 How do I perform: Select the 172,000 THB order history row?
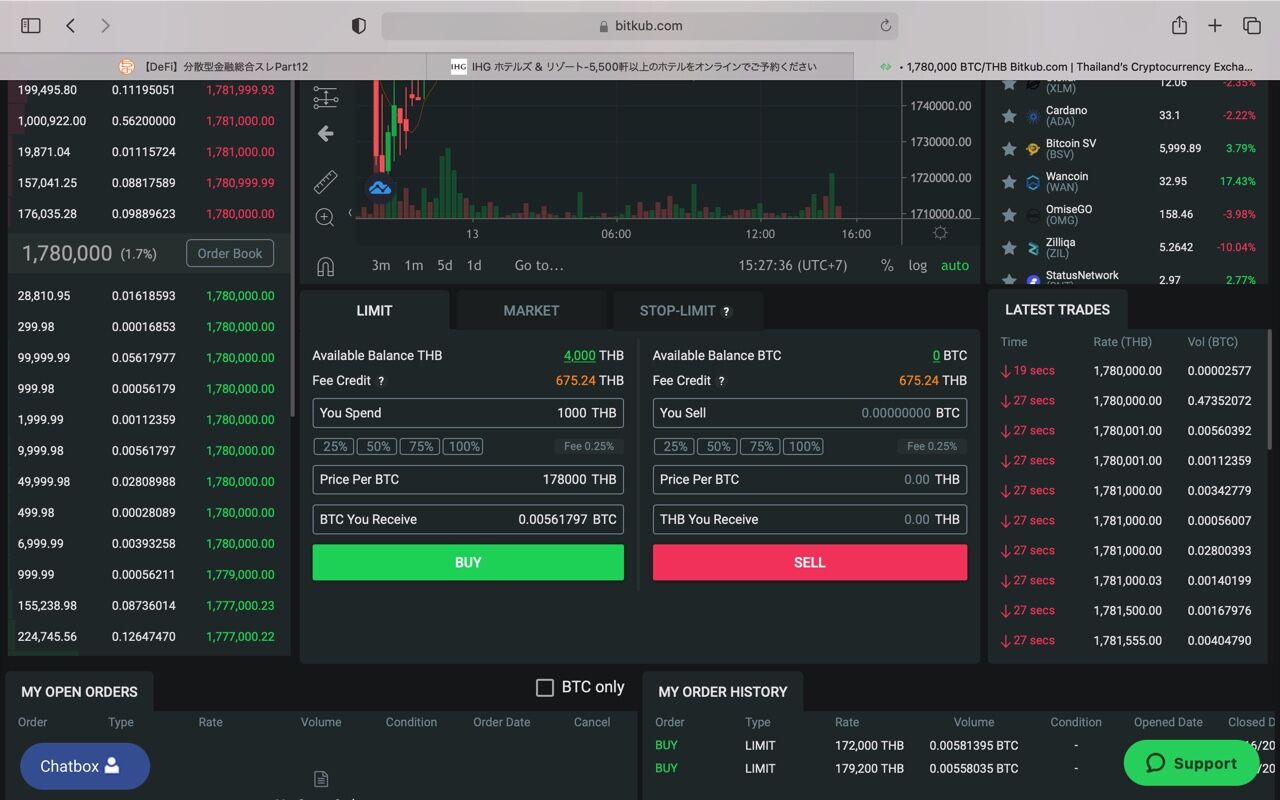[960, 745]
